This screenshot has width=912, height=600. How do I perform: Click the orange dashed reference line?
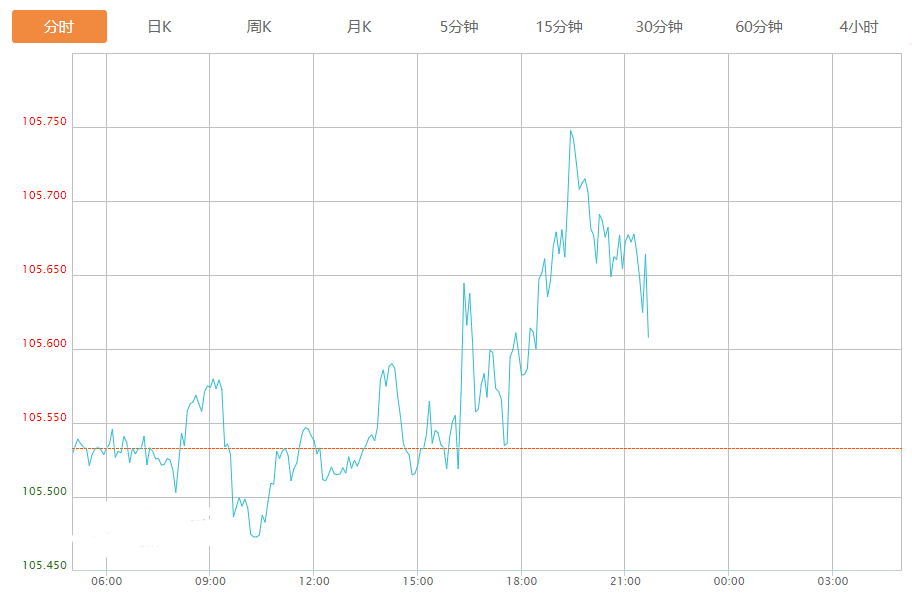click(x=780, y=449)
